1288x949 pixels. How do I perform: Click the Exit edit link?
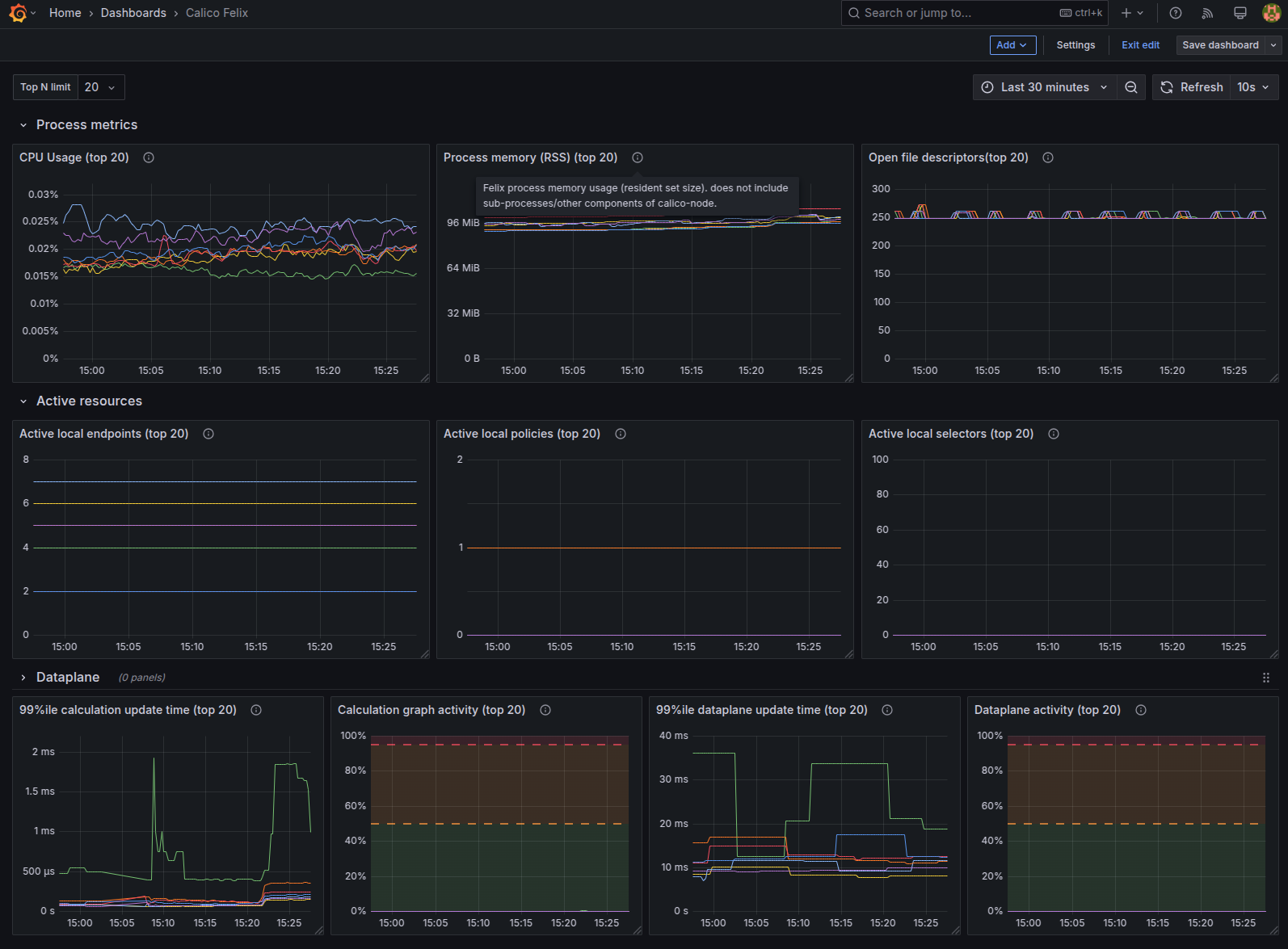click(1140, 45)
